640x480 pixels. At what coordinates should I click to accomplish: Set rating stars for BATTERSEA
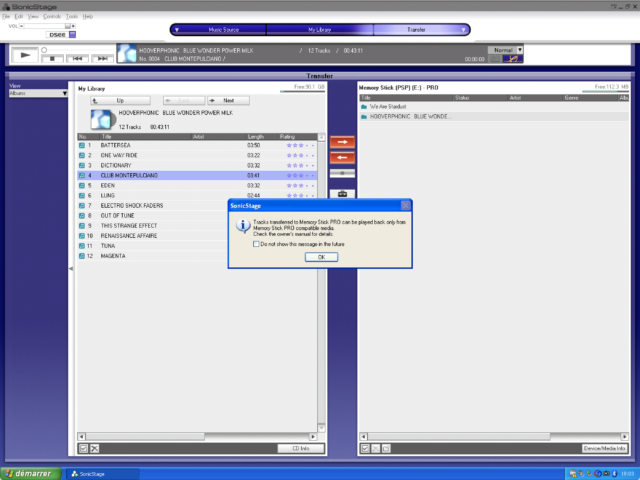[300, 145]
